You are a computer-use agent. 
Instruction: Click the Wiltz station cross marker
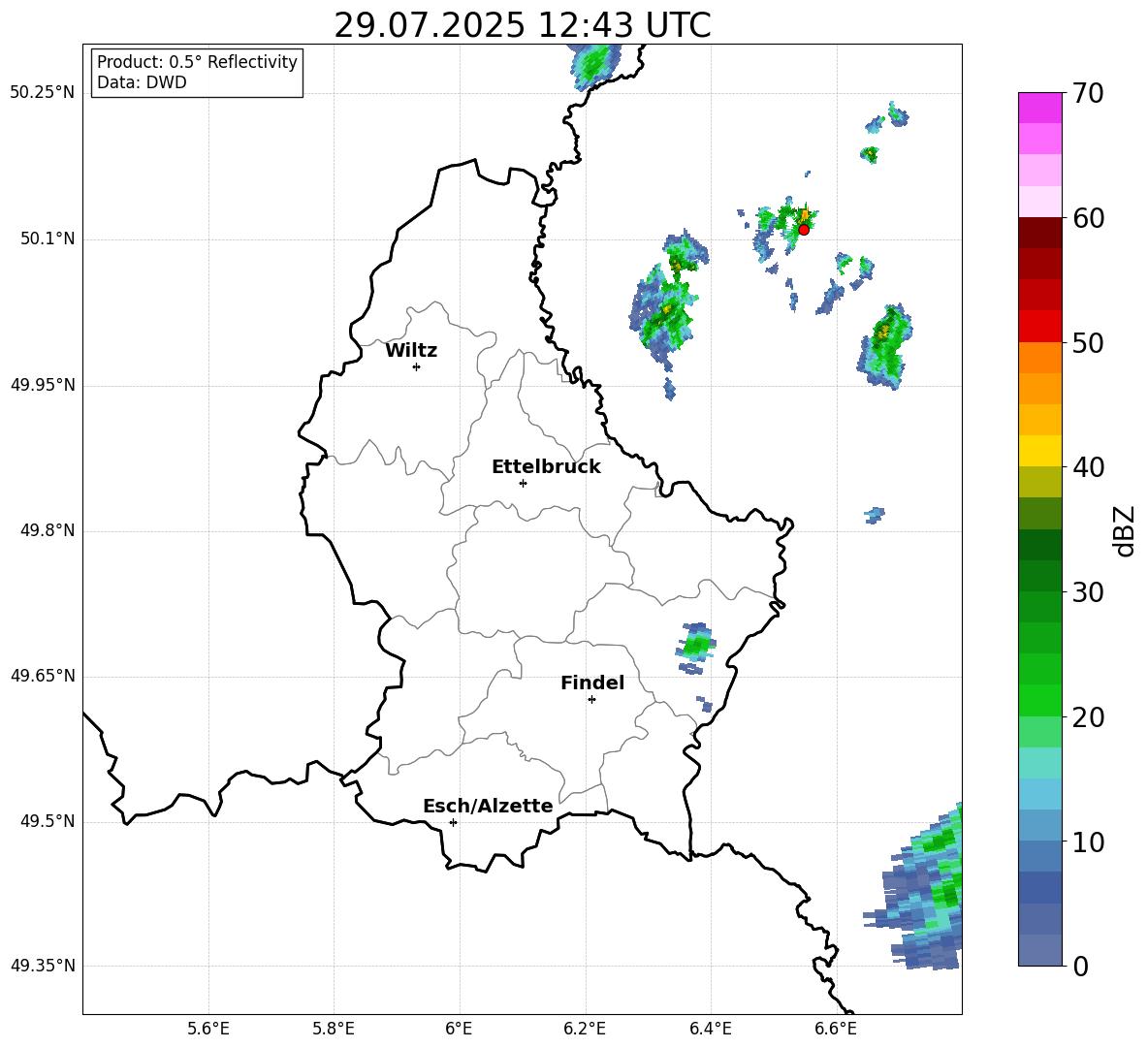[417, 366]
